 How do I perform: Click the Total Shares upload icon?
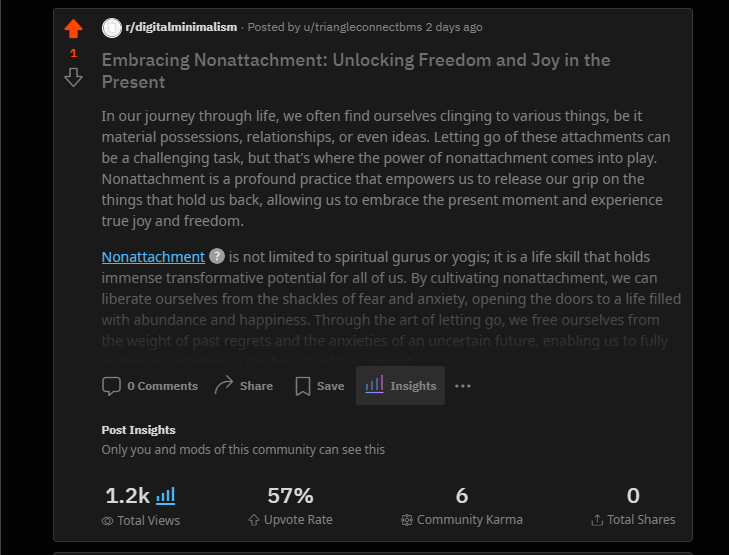pos(597,520)
